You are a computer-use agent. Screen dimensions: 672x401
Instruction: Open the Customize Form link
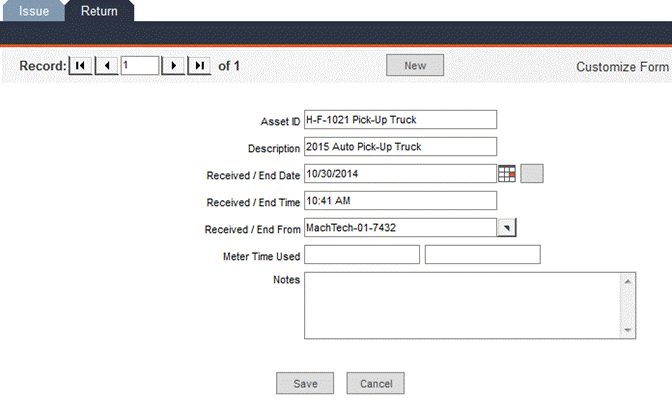point(622,67)
